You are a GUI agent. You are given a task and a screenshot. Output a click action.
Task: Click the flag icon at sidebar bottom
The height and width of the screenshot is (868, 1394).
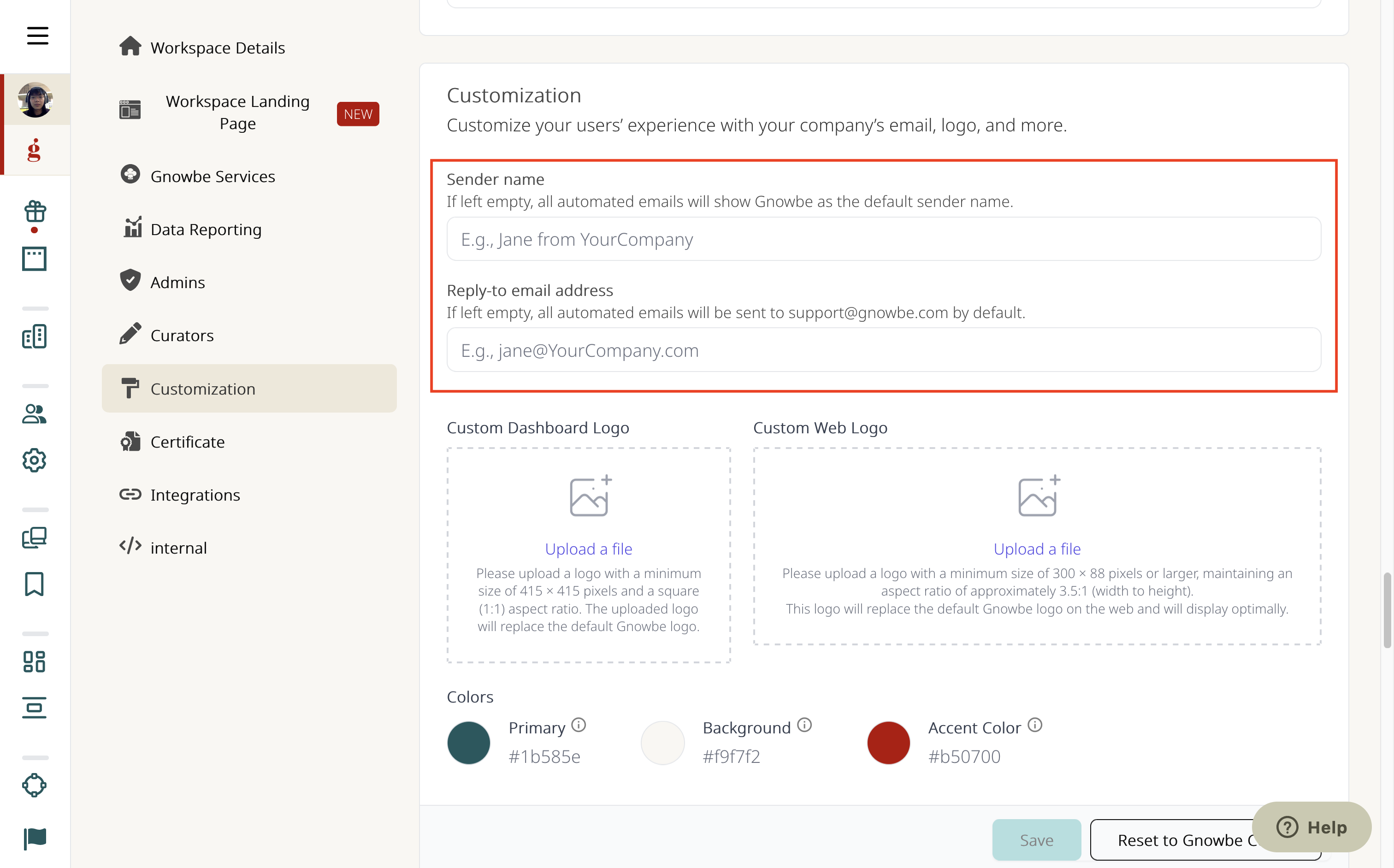click(x=35, y=838)
